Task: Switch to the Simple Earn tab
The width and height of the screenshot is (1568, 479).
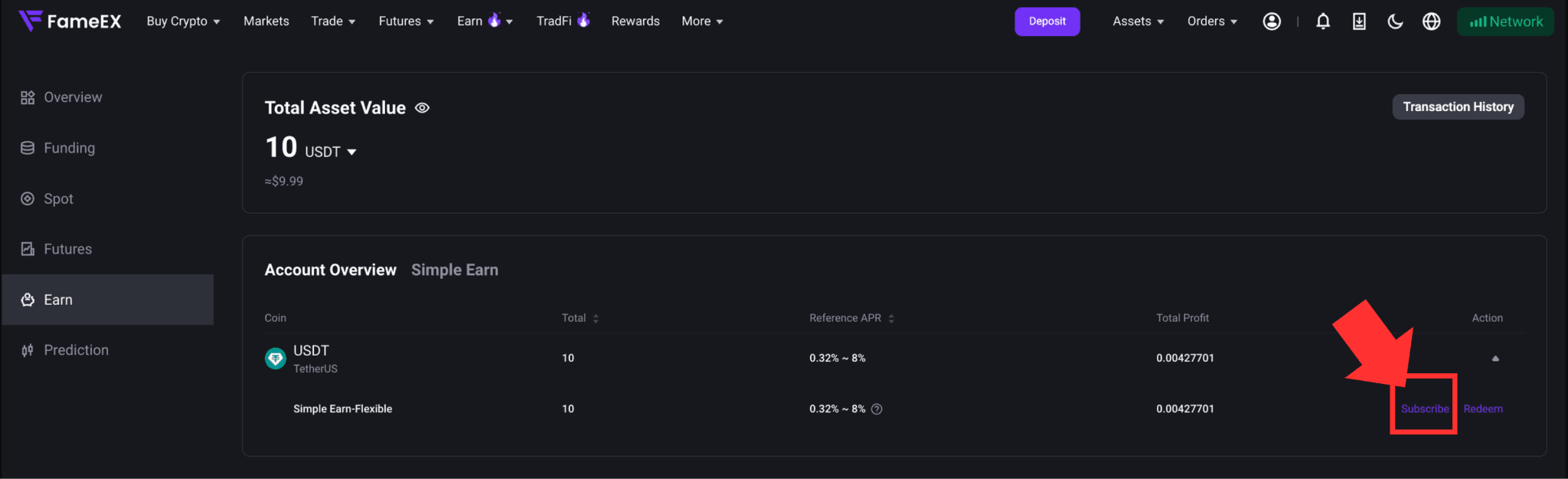Action: point(455,270)
